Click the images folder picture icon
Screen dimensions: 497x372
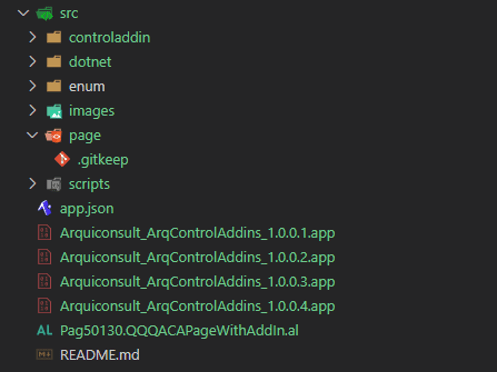[x=54, y=111]
